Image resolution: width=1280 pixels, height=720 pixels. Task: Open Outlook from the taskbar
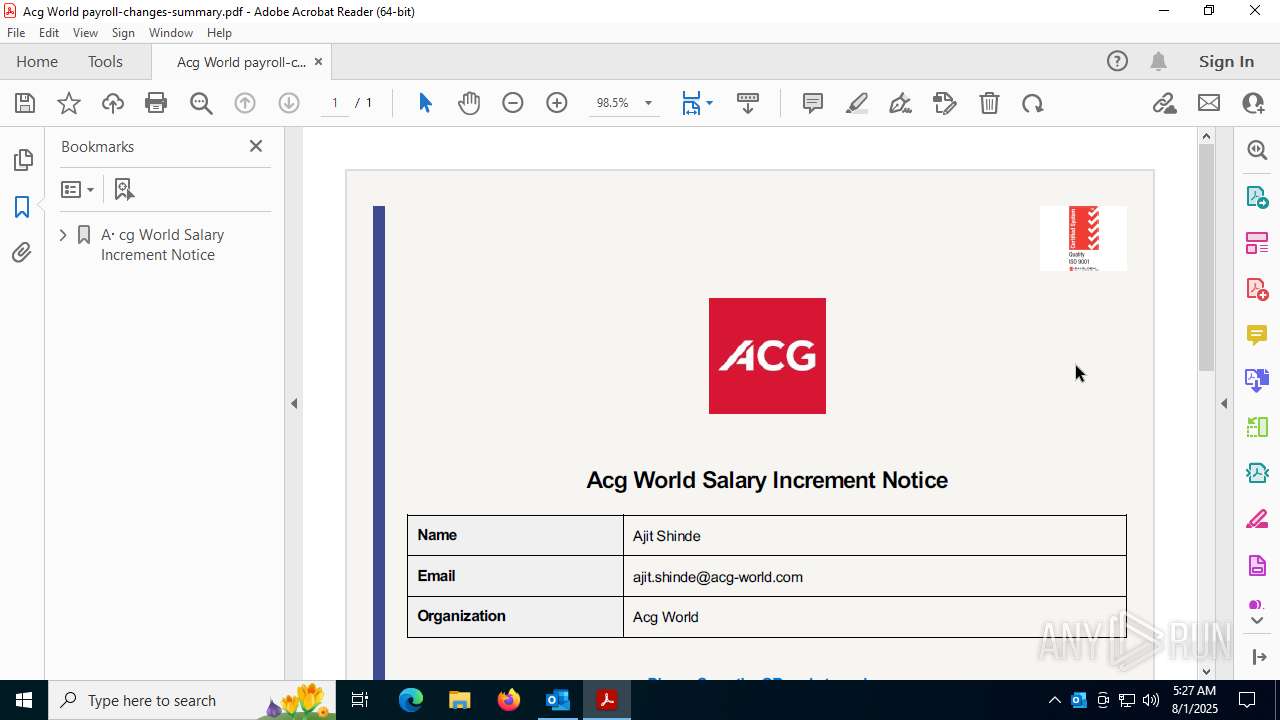coord(557,700)
